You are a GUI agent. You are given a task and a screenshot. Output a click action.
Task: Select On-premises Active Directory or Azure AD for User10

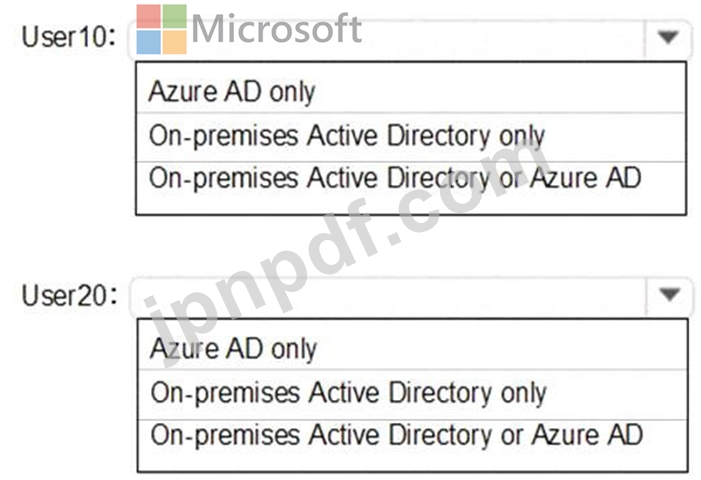coord(410,179)
